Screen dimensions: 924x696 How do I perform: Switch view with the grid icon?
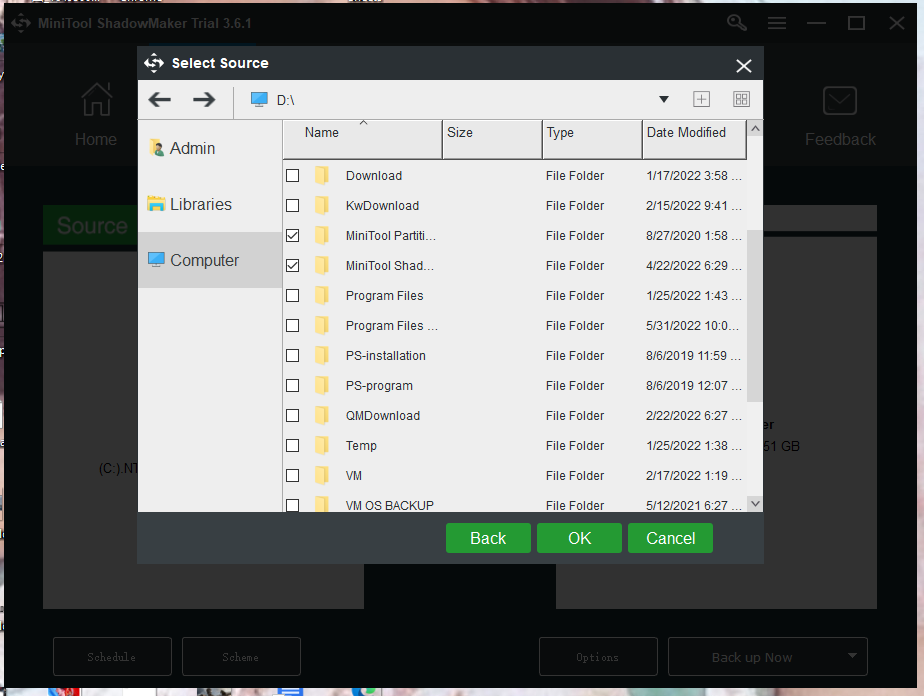[x=741, y=99]
